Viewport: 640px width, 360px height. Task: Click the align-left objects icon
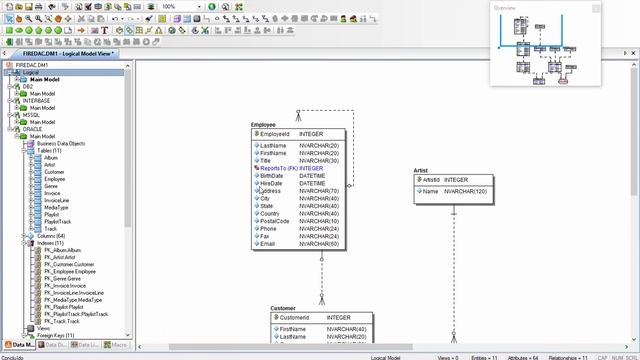click(218, 30)
